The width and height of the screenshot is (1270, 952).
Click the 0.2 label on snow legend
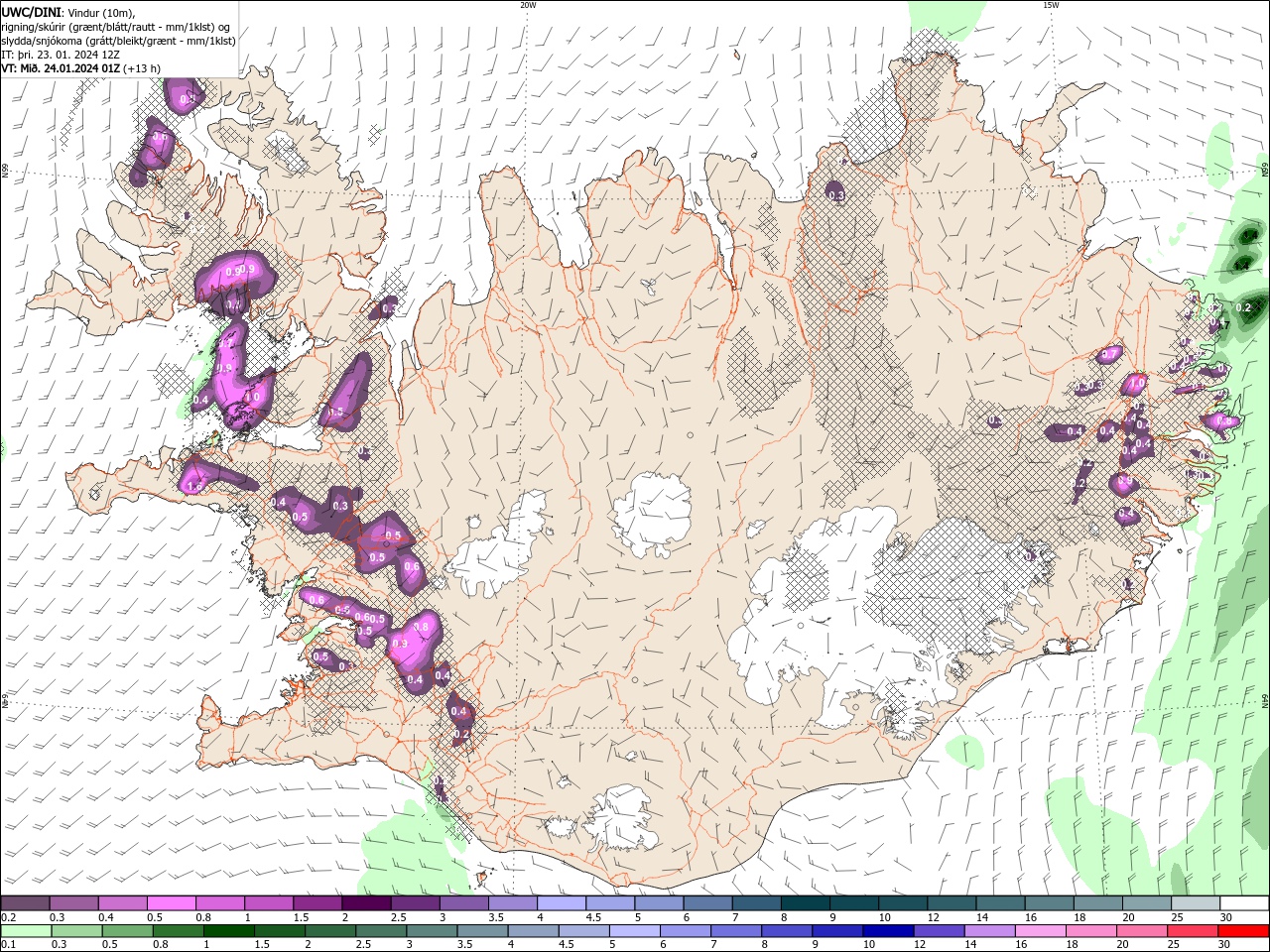click(8, 917)
